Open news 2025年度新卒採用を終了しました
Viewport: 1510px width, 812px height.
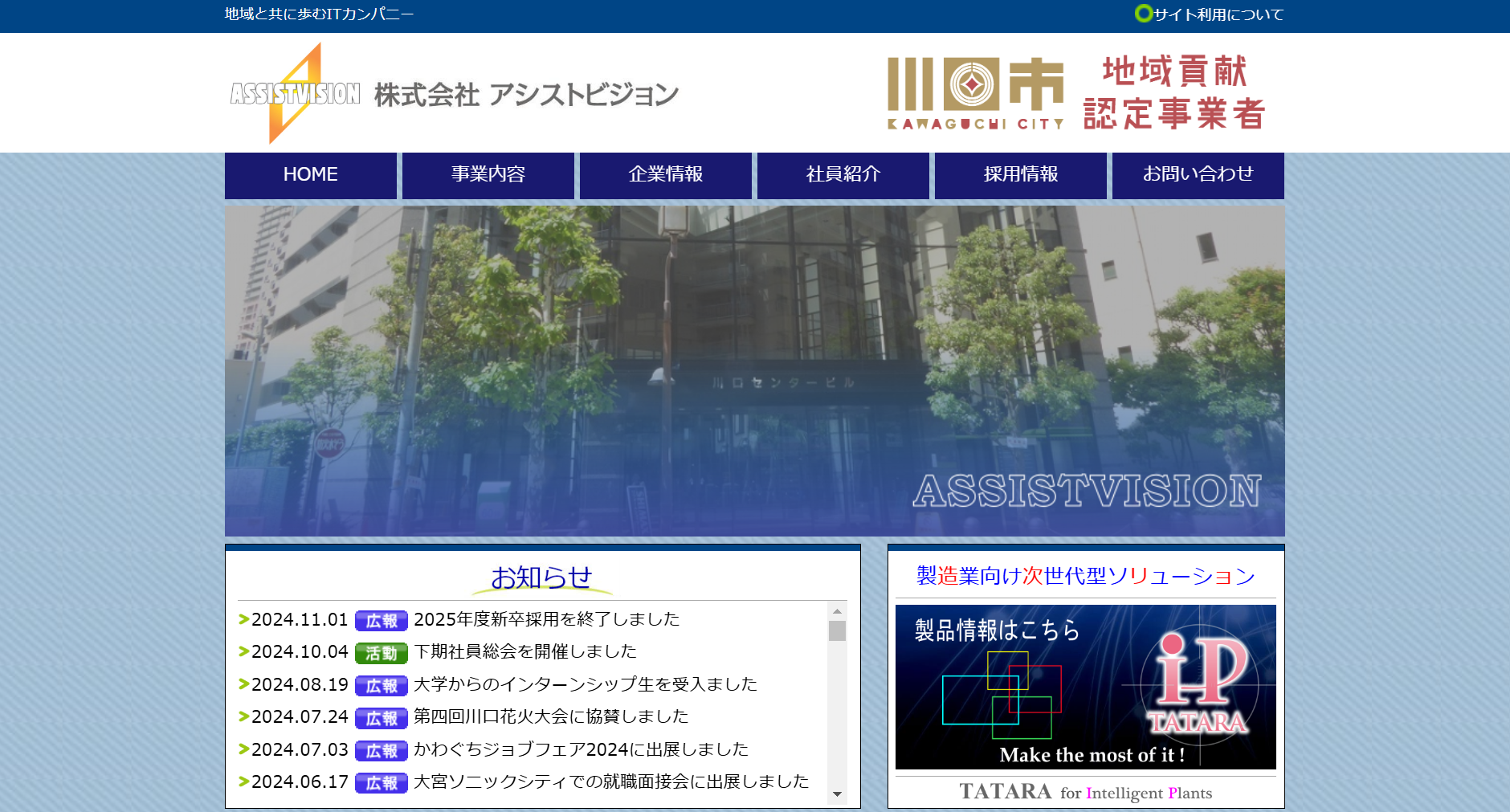(x=546, y=619)
